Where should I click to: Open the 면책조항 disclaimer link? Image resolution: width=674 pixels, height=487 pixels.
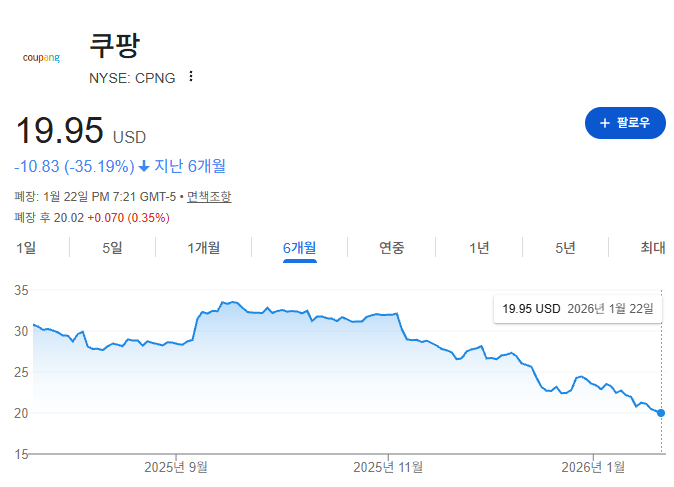(x=209, y=197)
